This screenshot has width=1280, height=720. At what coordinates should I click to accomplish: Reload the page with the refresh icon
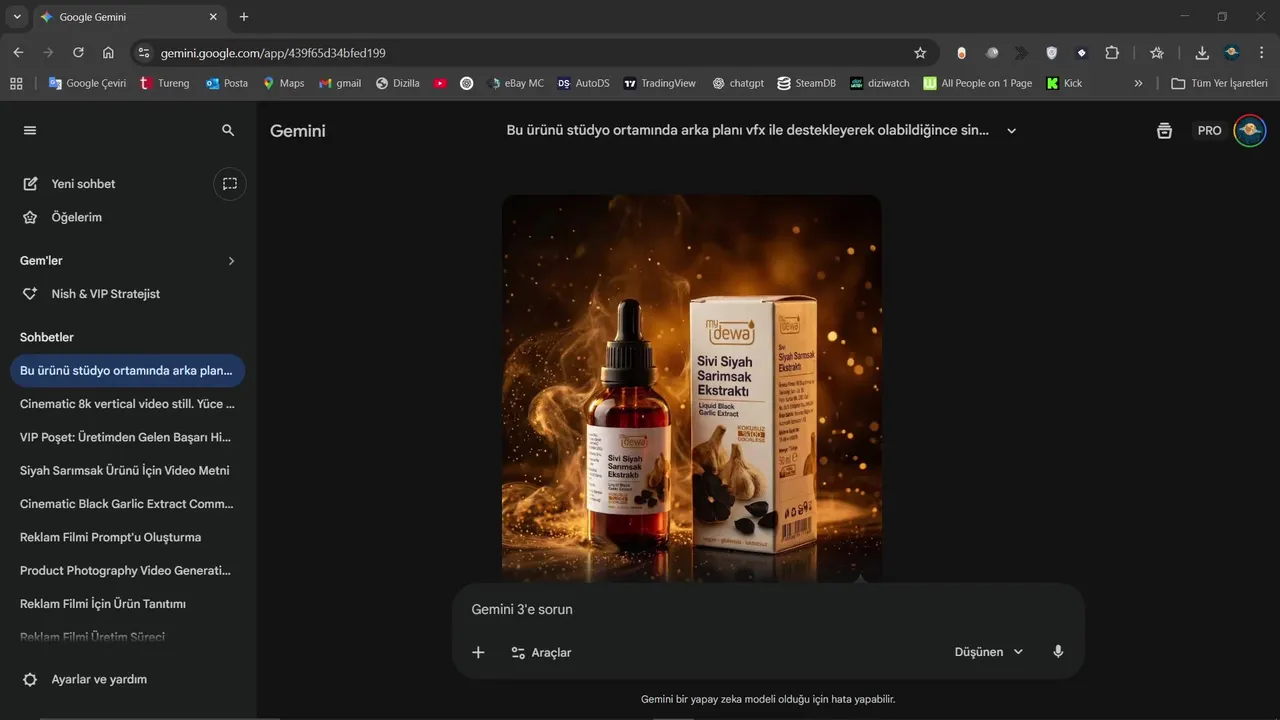click(78, 53)
